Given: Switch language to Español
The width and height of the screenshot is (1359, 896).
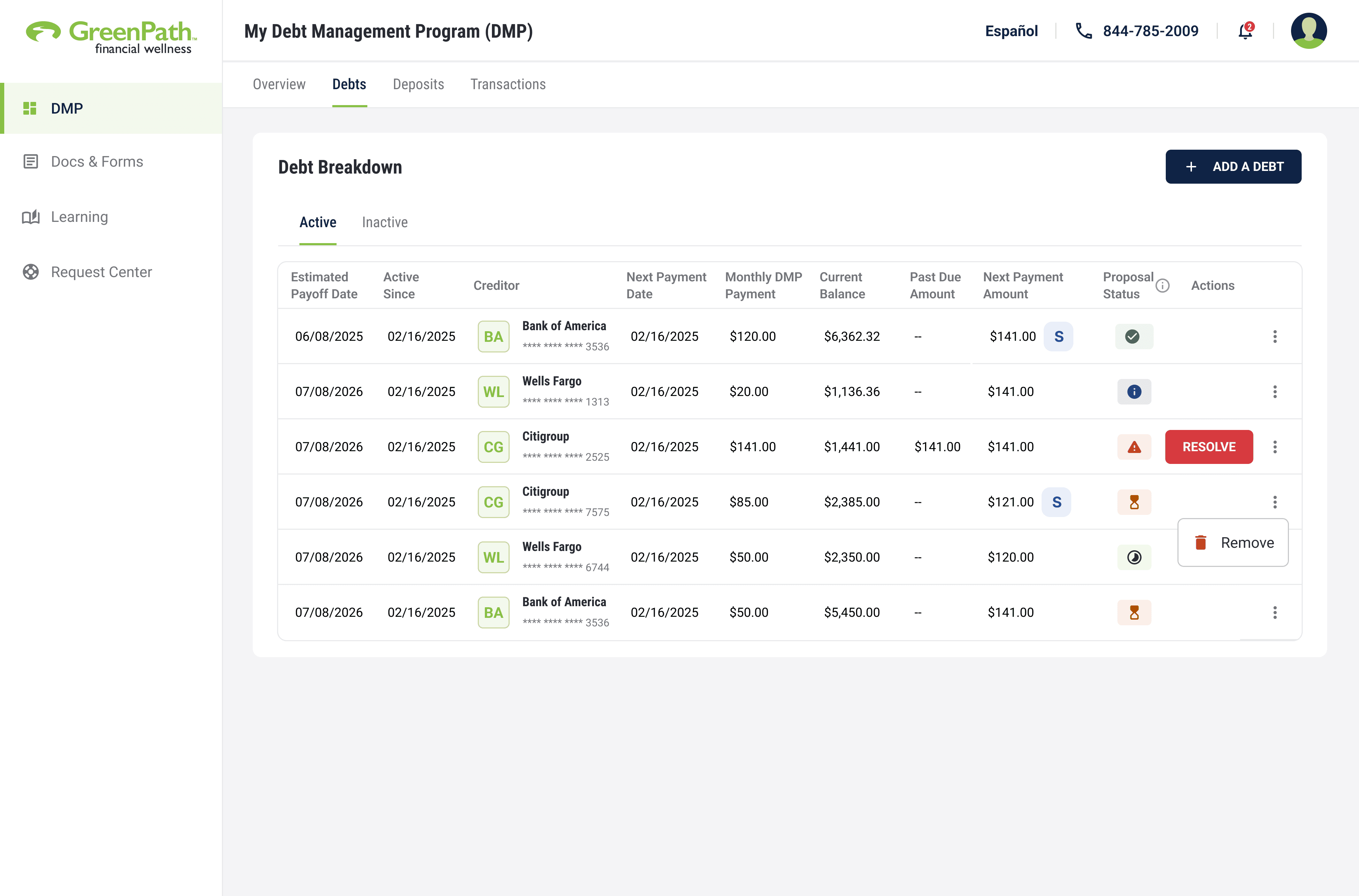Looking at the screenshot, I should click(1011, 31).
